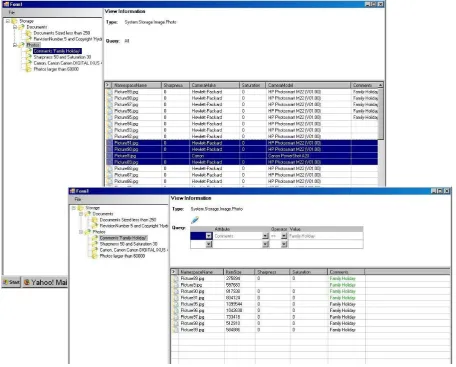Click the Value field containing Family Holiday
The image size is (456, 367).
pyautogui.click(x=326, y=236)
